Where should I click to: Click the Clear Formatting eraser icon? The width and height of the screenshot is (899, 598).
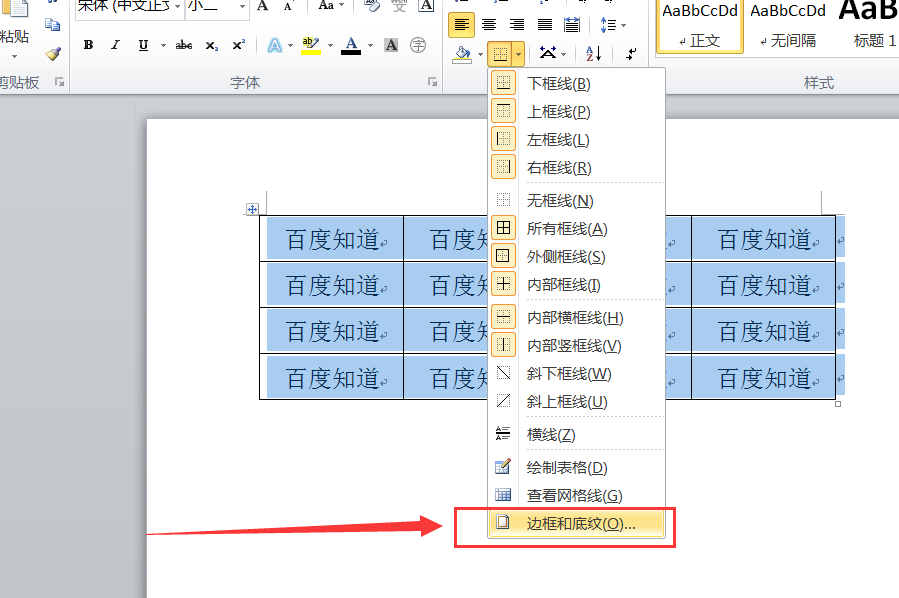pyautogui.click(x=372, y=6)
